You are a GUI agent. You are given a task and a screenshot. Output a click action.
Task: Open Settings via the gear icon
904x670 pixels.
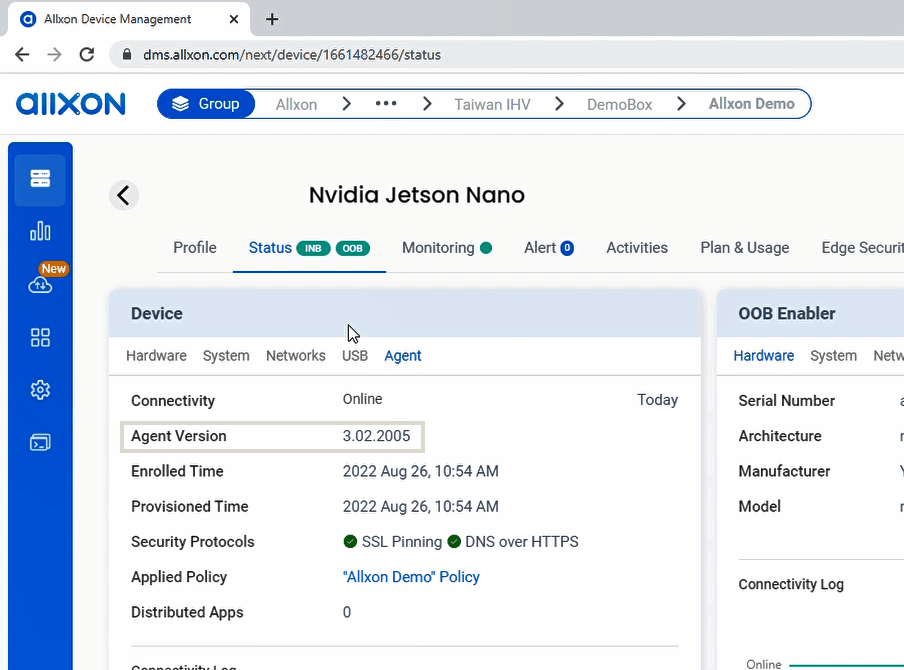[40, 390]
